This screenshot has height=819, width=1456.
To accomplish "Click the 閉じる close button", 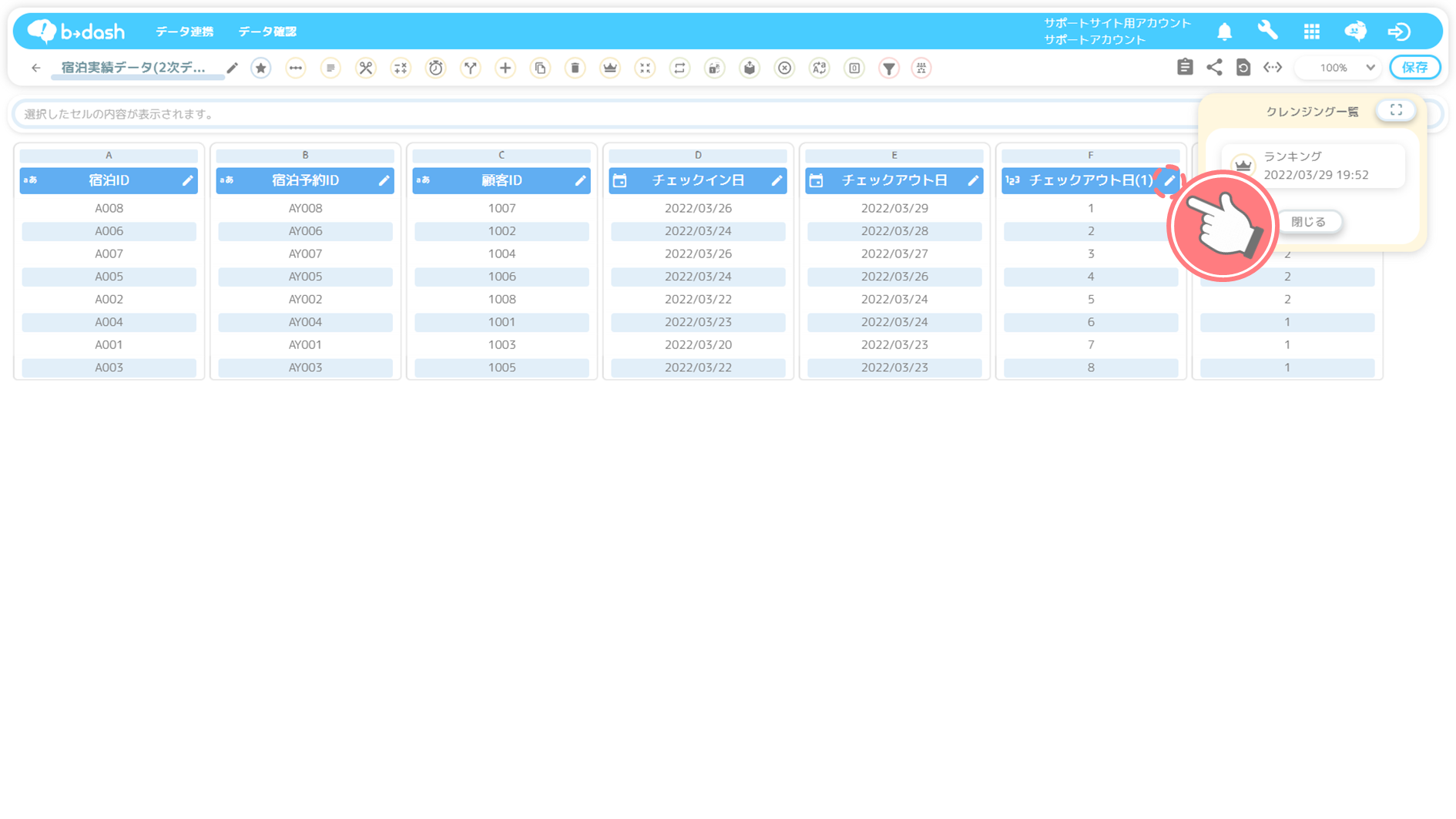I will [1308, 222].
